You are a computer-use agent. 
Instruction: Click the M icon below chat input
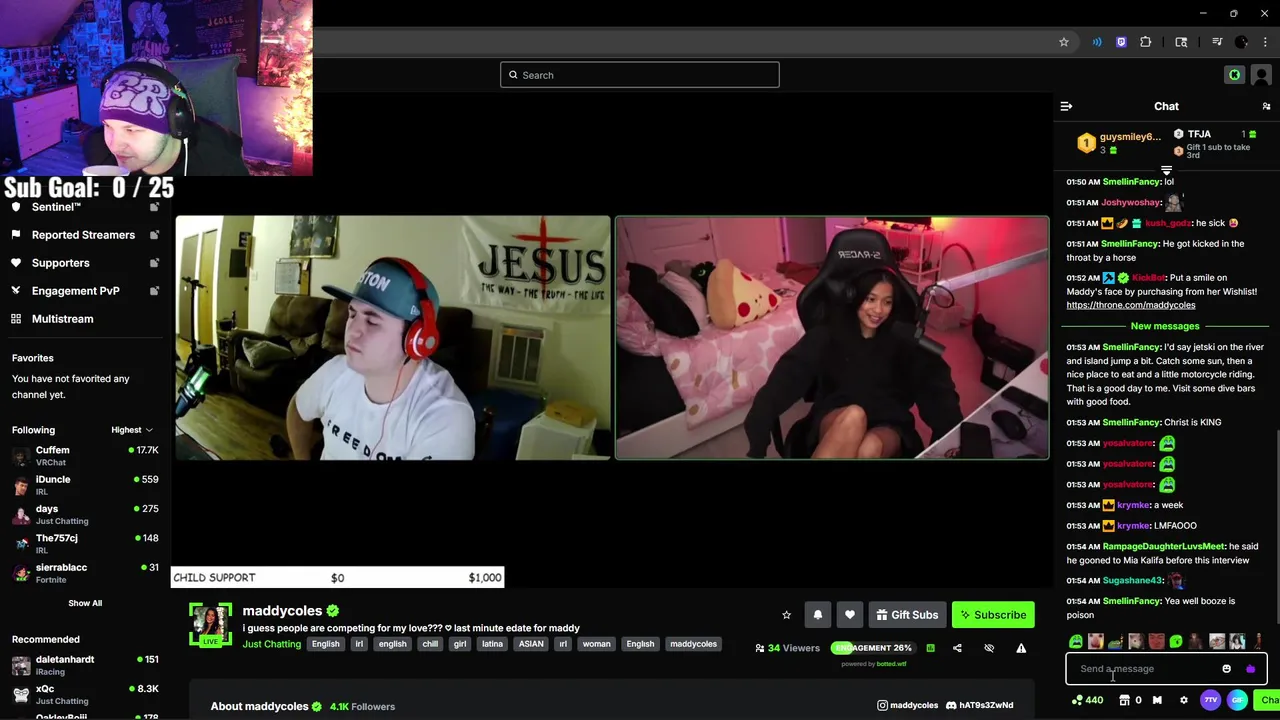[1157, 700]
